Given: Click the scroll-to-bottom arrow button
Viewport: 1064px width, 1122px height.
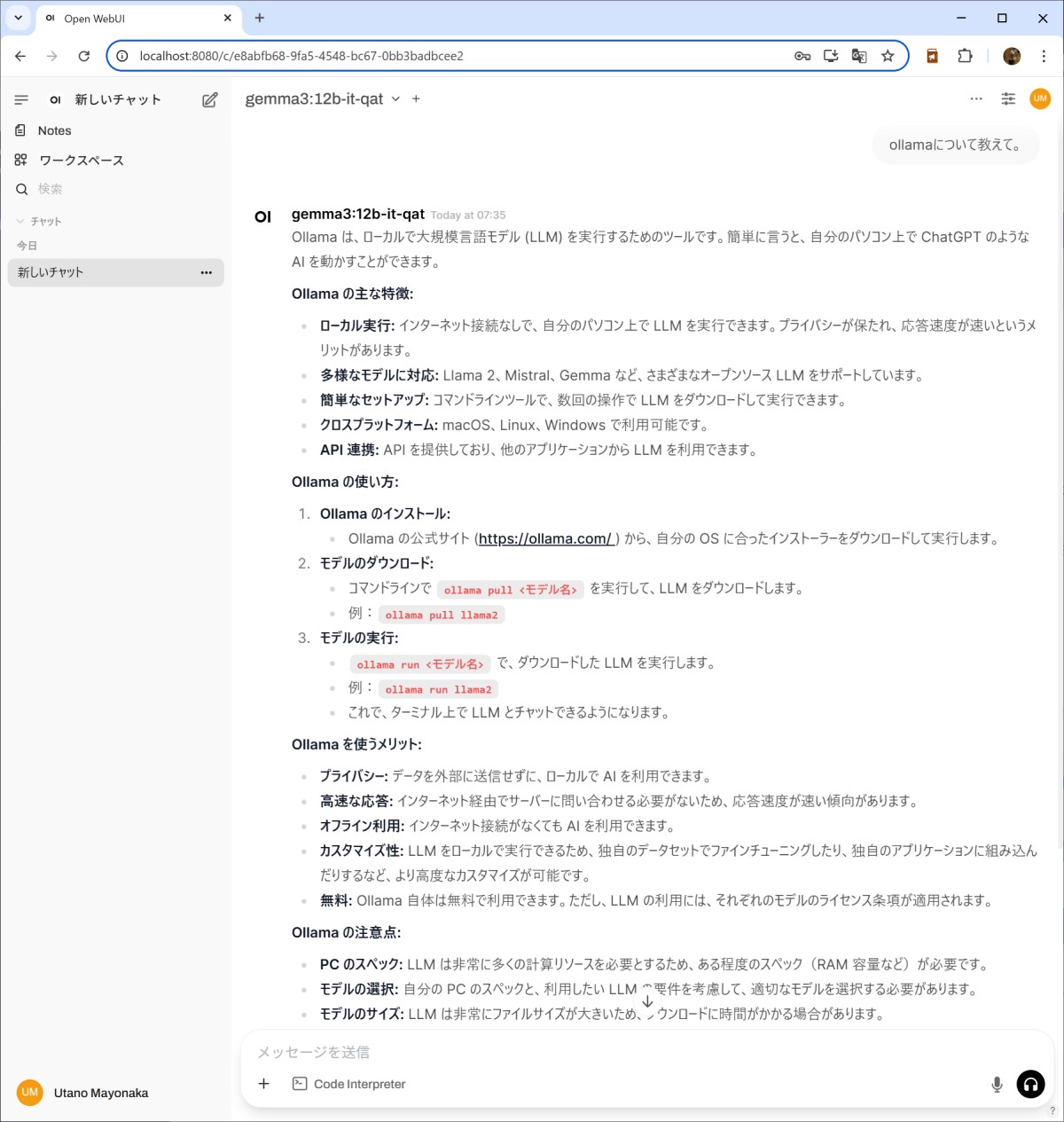Looking at the screenshot, I should [647, 1000].
